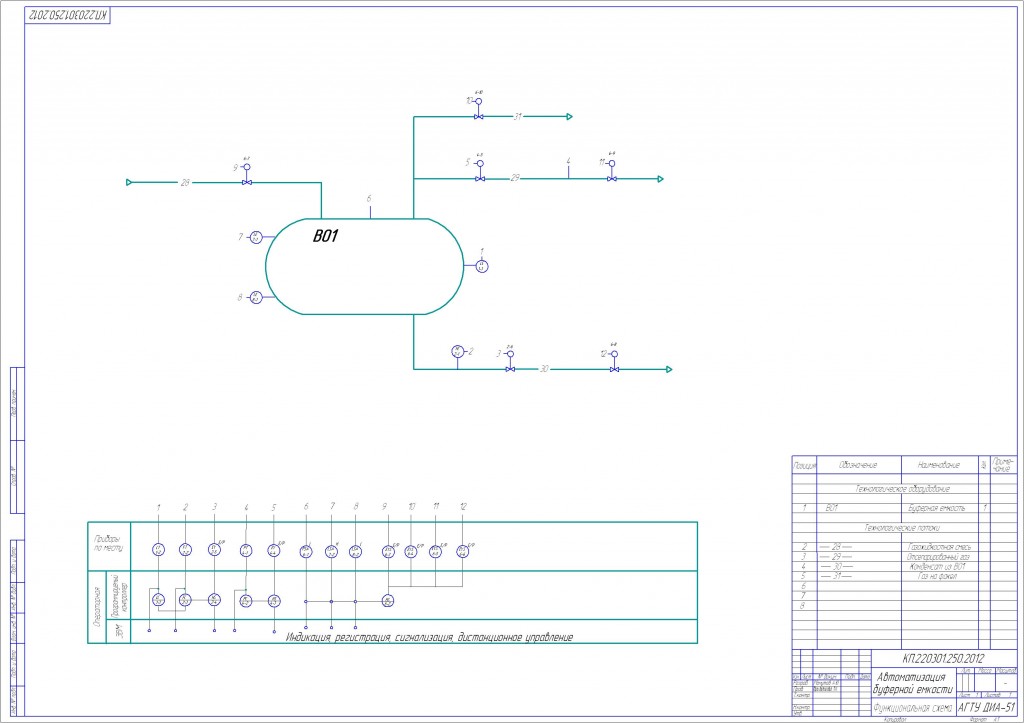
Task: Click field instrument bubble under column 12
Action: click(x=462, y=551)
